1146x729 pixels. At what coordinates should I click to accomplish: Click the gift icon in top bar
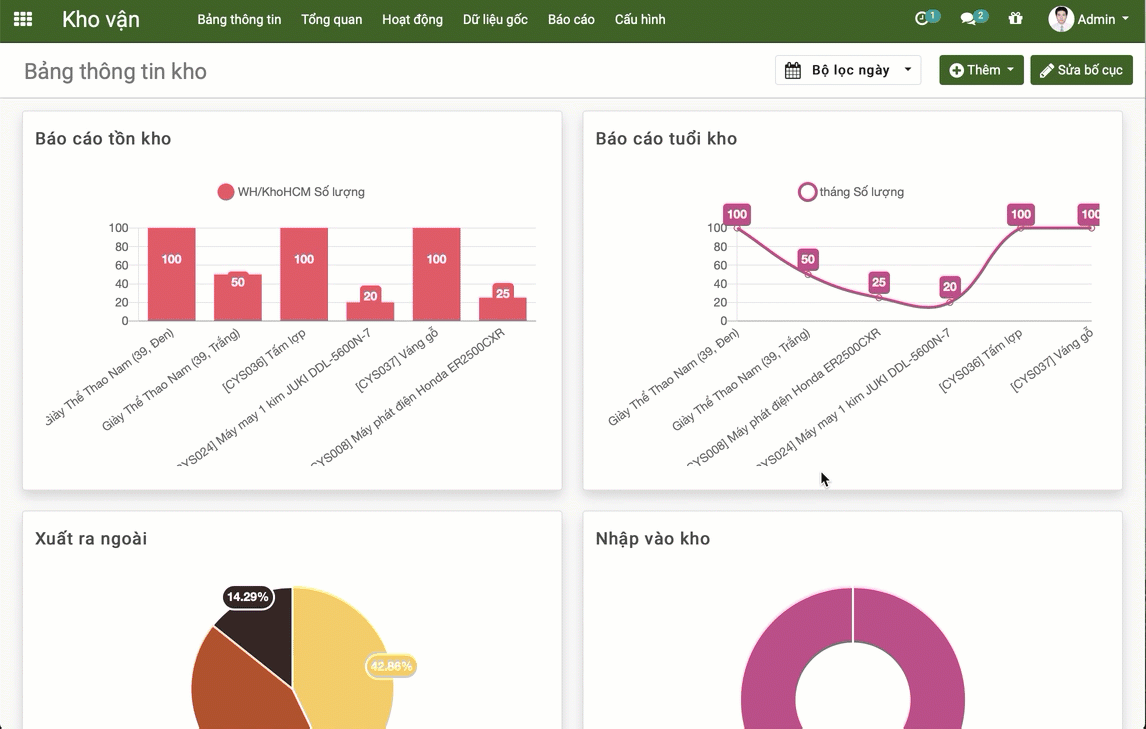(x=1015, y=19)
